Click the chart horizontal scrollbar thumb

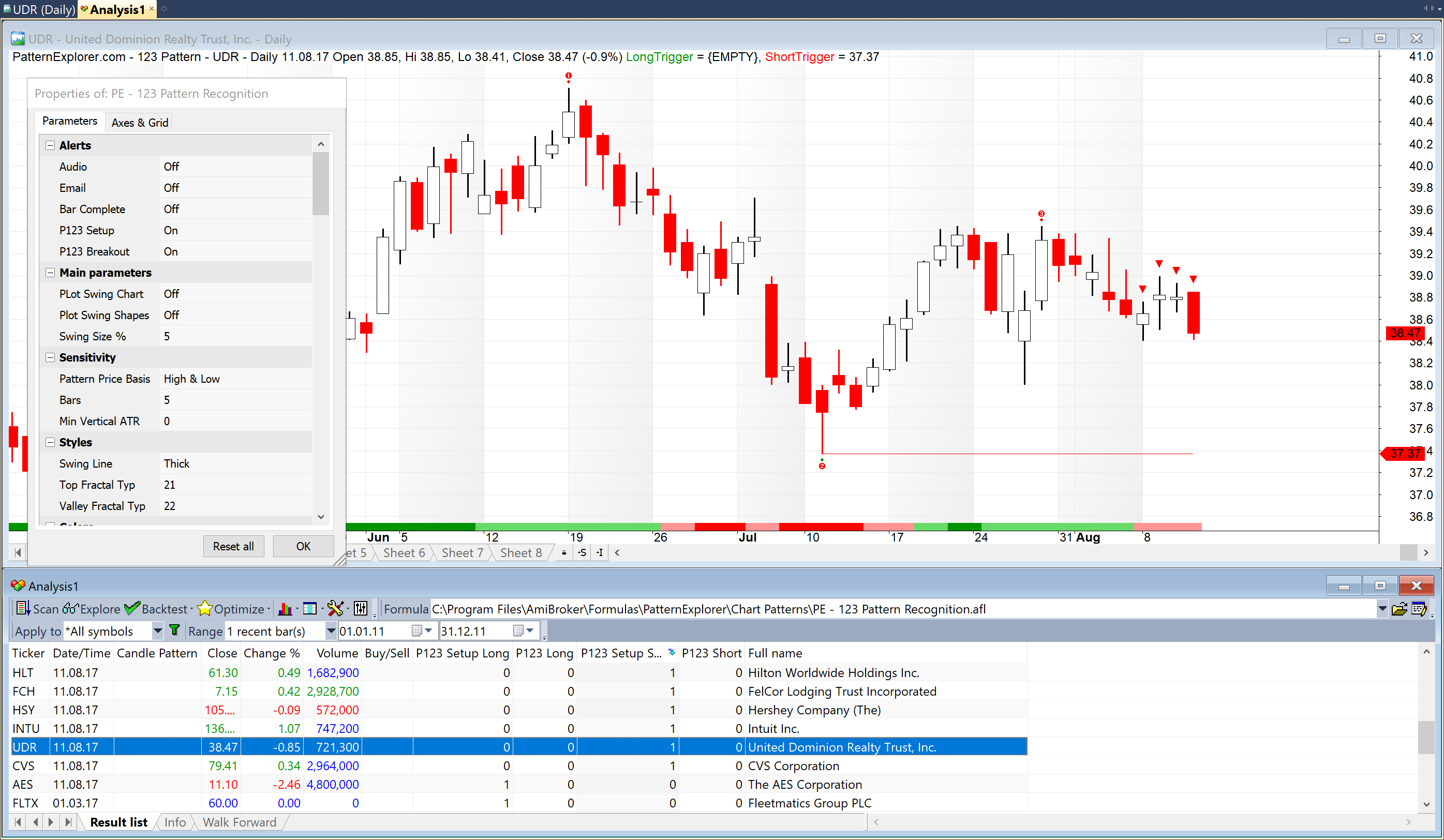pos(1408,552)
